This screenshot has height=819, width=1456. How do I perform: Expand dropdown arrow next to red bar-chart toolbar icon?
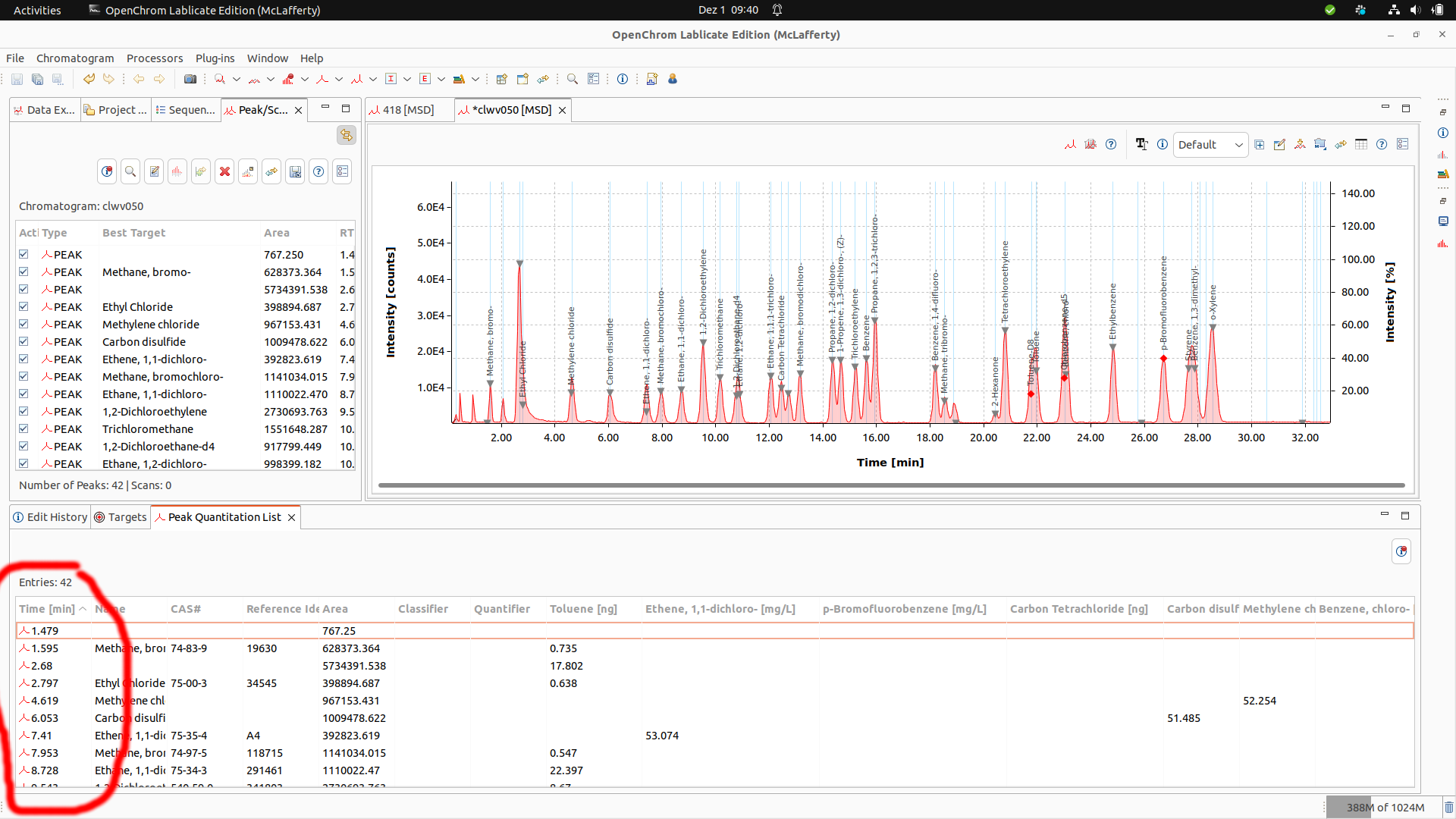pyautogui.click(x=305, y=79)
